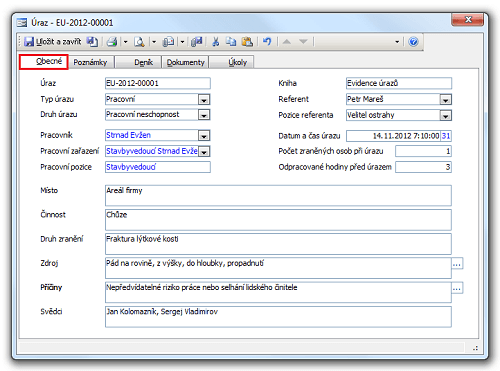Click the report/export document icon
The height and width of the screenshot is (371, 500).
(168, 42)
